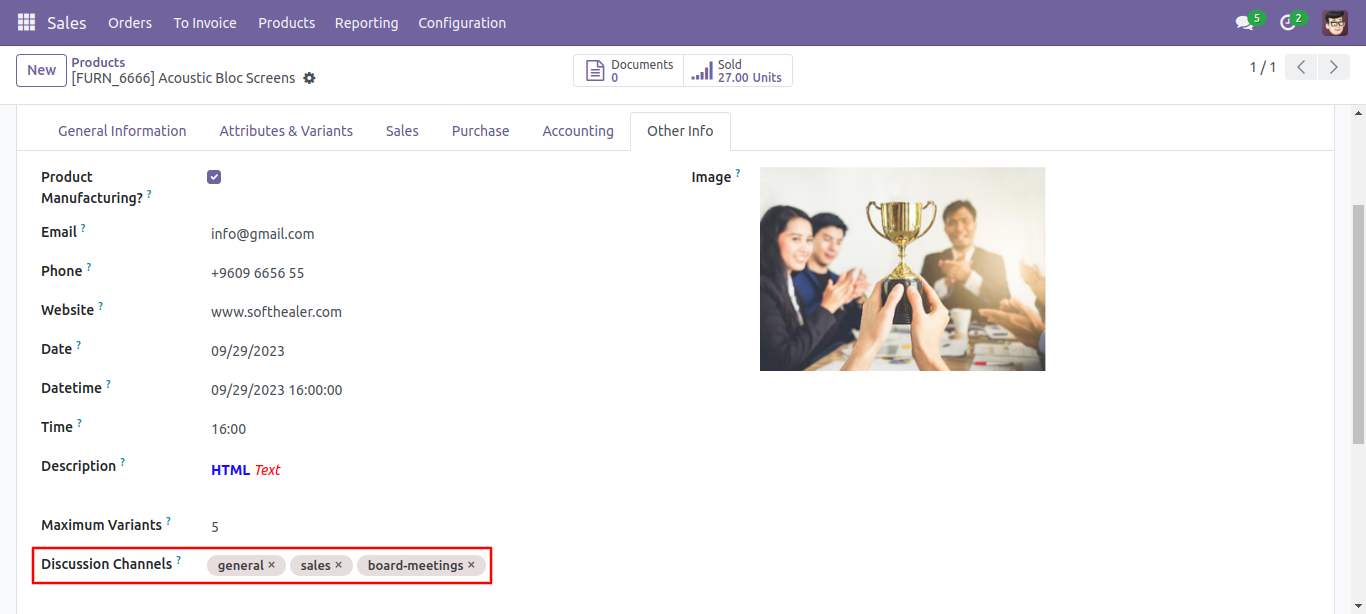Click the Documents 0 button text
Image resolution: width=1366 pixels, height=614 pixels.
click(x=642, y=71)
